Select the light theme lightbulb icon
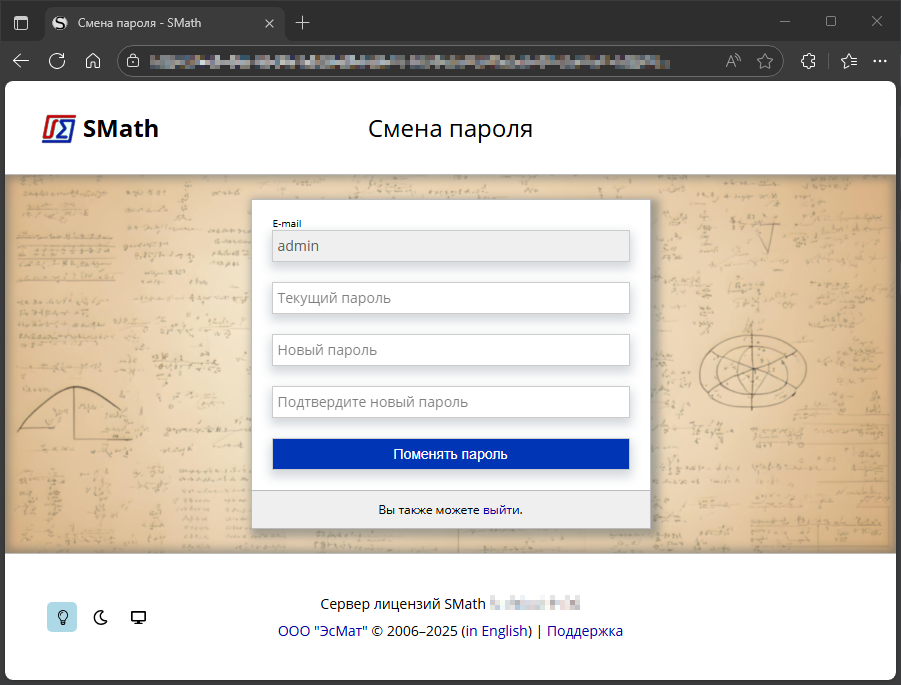The image size is (901, 685). pyautogui.click(x=62, y=617)
